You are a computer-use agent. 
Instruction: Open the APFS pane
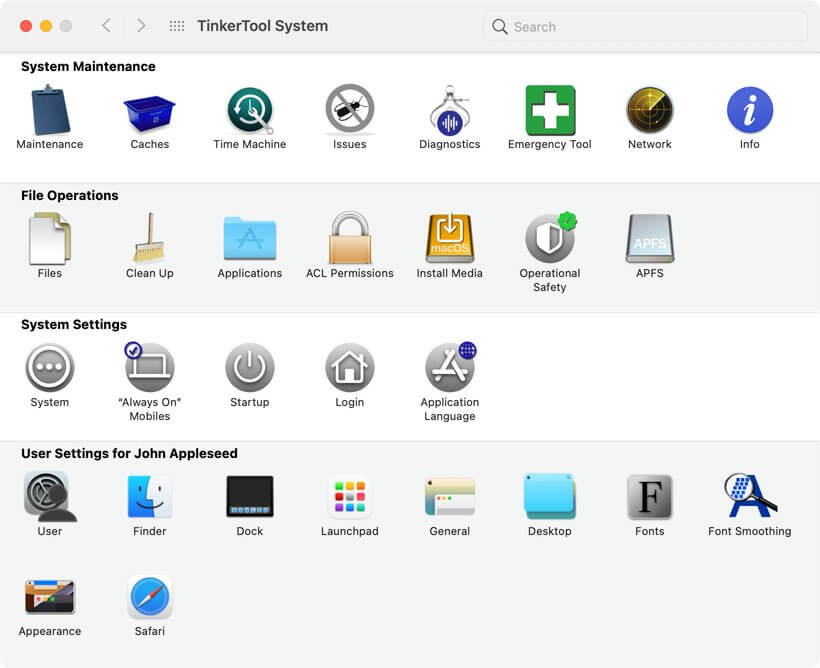pyautogui.click(x=649, y=240)
